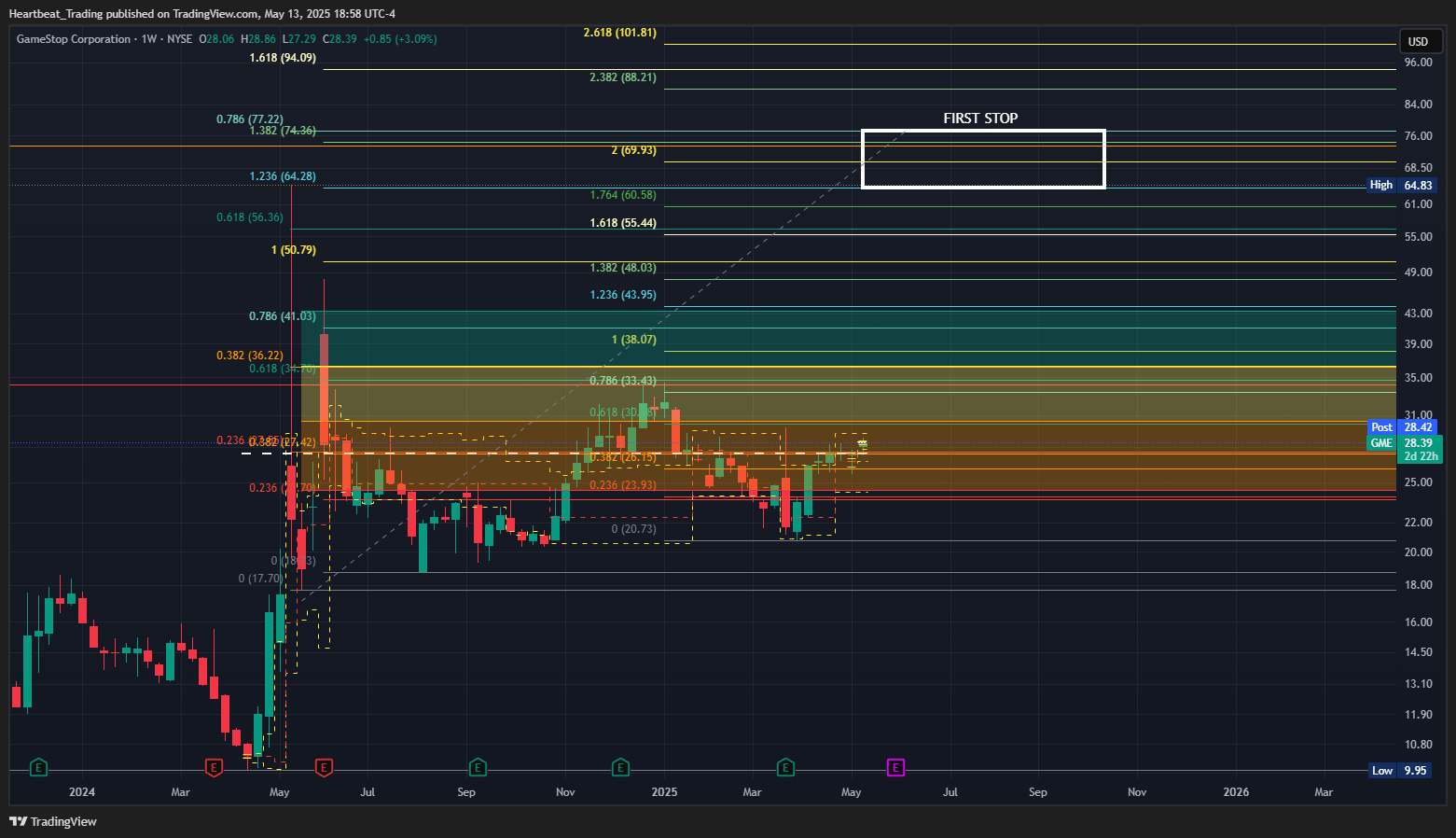Open the red earnings marker between Mar and May 2024
1456x838 pixels.
click(x=214, y=768)
